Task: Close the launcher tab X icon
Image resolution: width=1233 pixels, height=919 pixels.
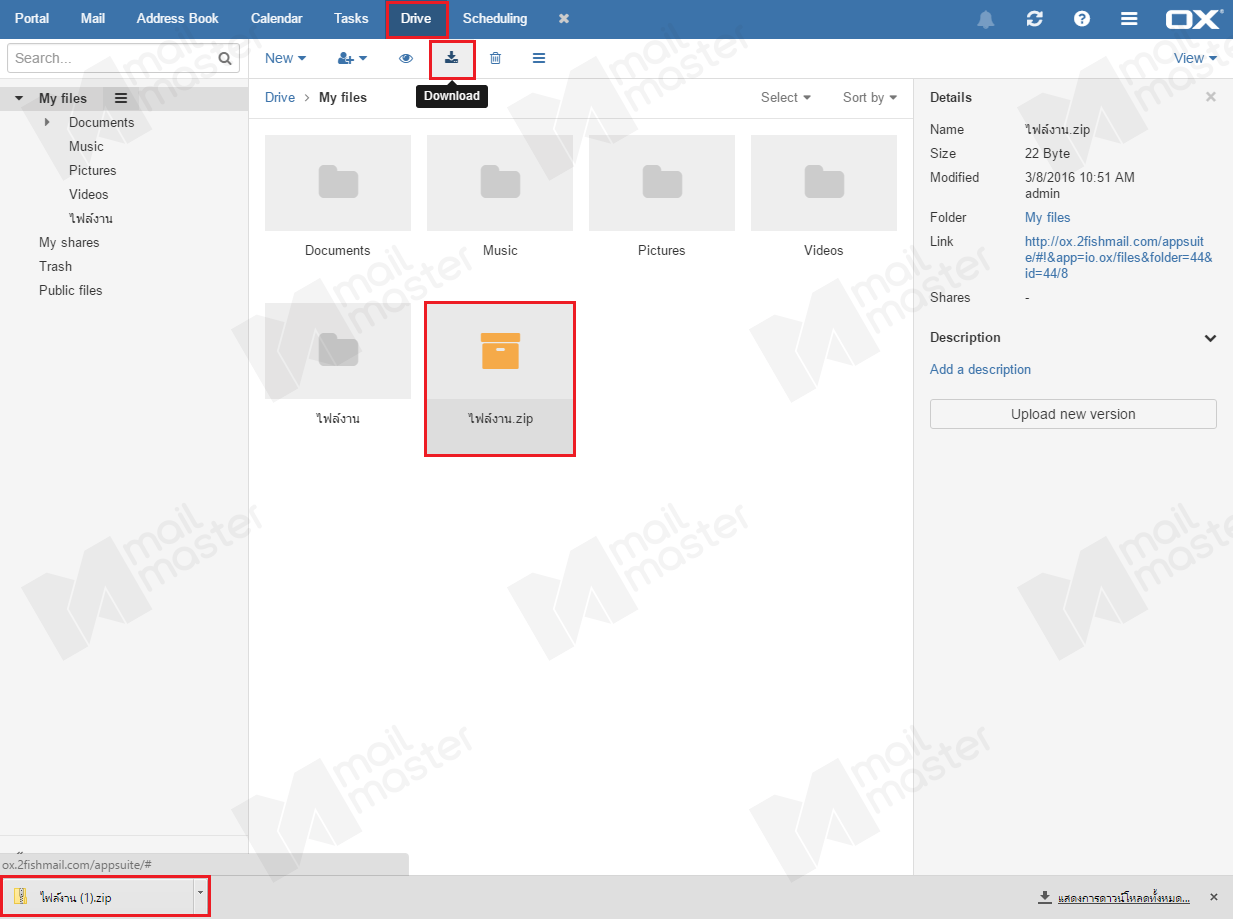Action: click(x=564, y=19)
